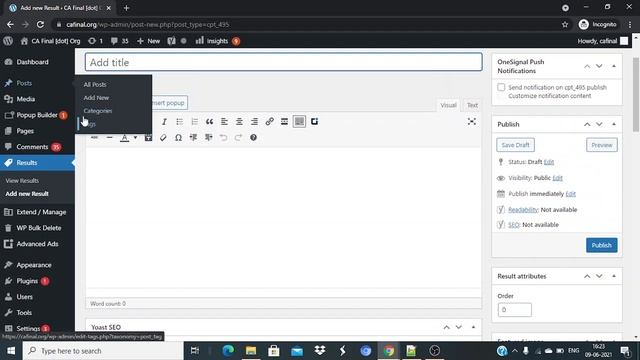Clear formatting with the eraser icon

click(163, 138)
